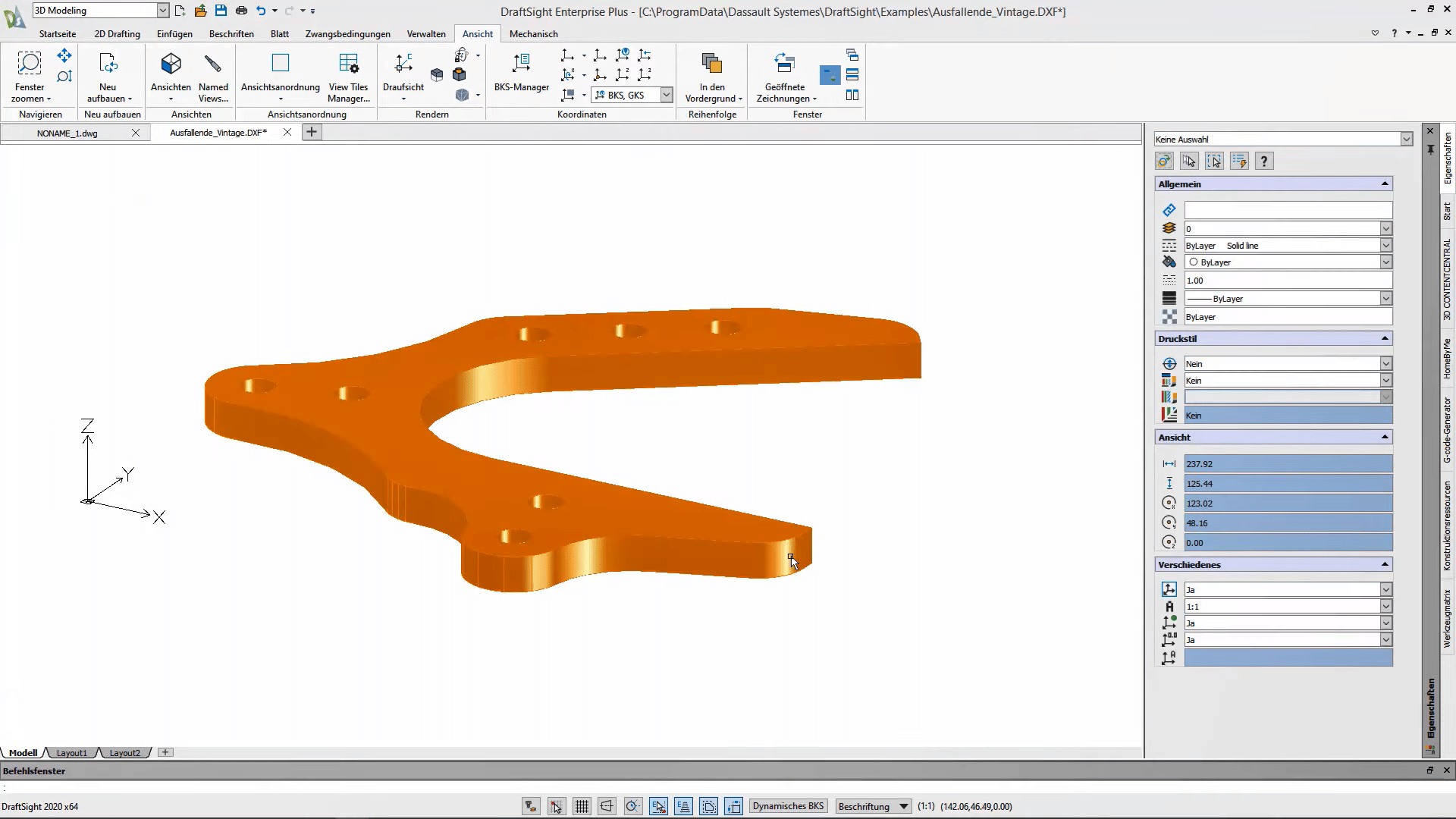Switch to the Mechanisch ribbon tab
Screen dimensions: 1456x819
coord(534,33)
